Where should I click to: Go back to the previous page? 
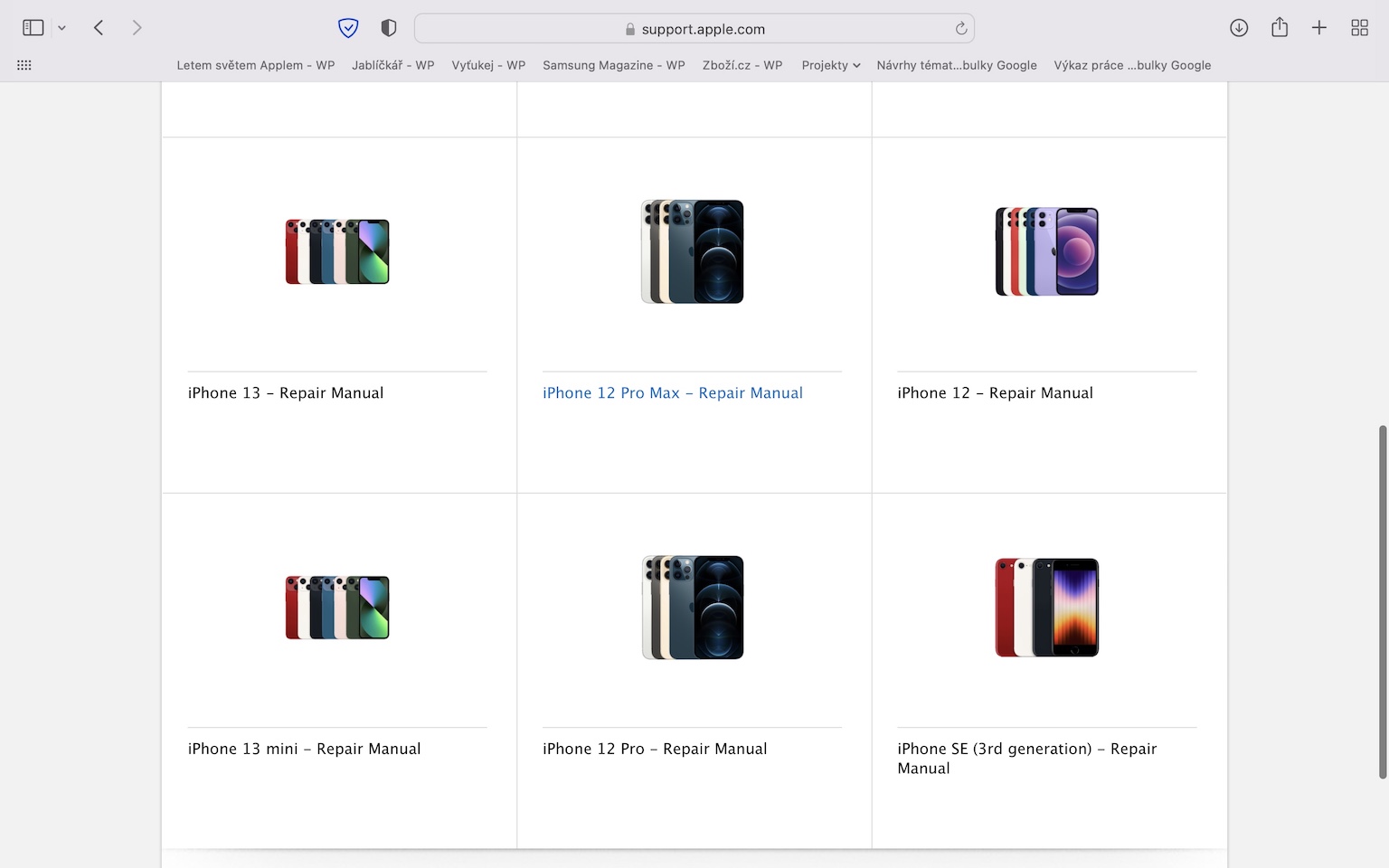coord(99,28)
